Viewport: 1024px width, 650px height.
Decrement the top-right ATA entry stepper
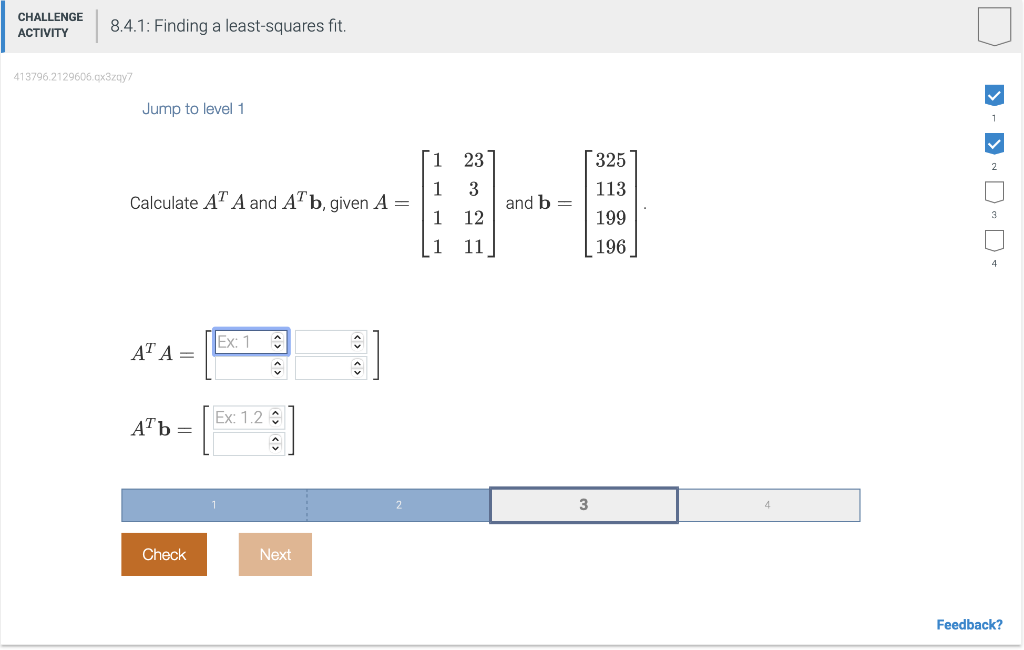pyautogui.click(x=358, y=346)
